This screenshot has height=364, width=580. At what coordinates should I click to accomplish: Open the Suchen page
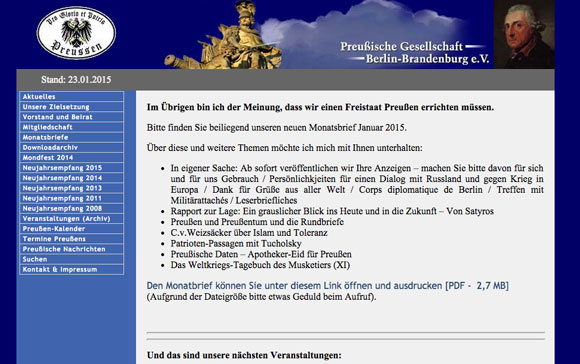(72, 259)
